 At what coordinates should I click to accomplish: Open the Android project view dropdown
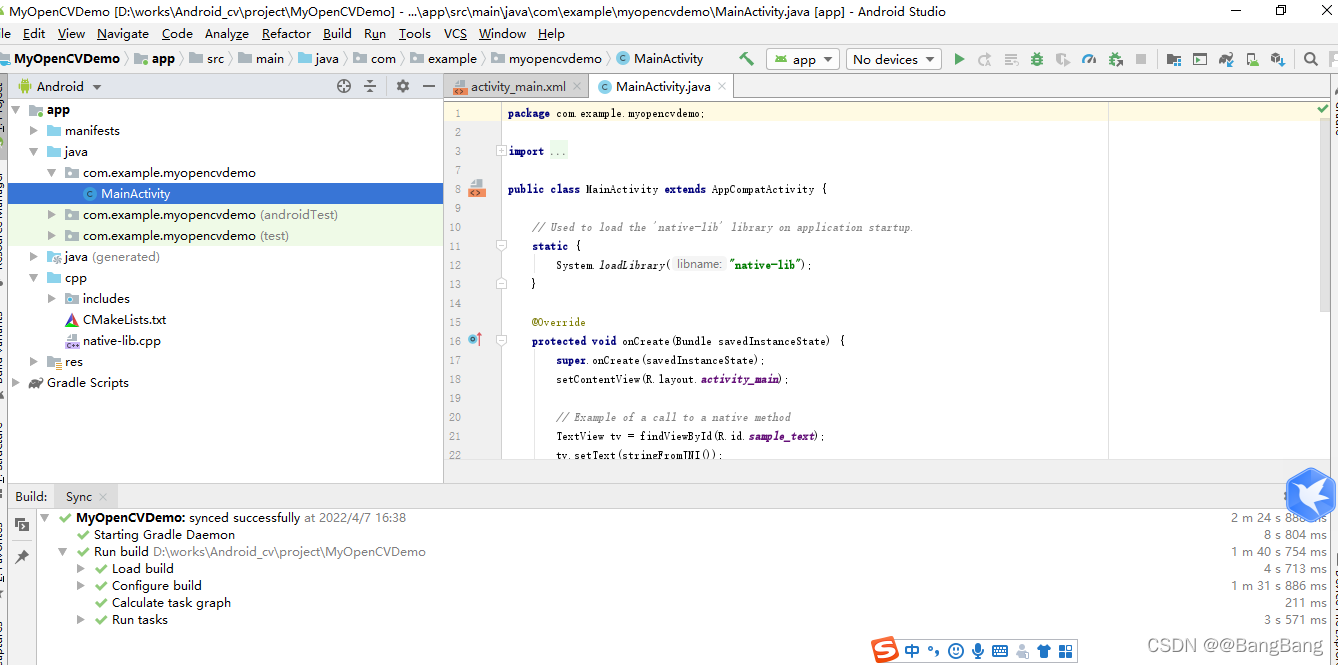pos(60,86)
